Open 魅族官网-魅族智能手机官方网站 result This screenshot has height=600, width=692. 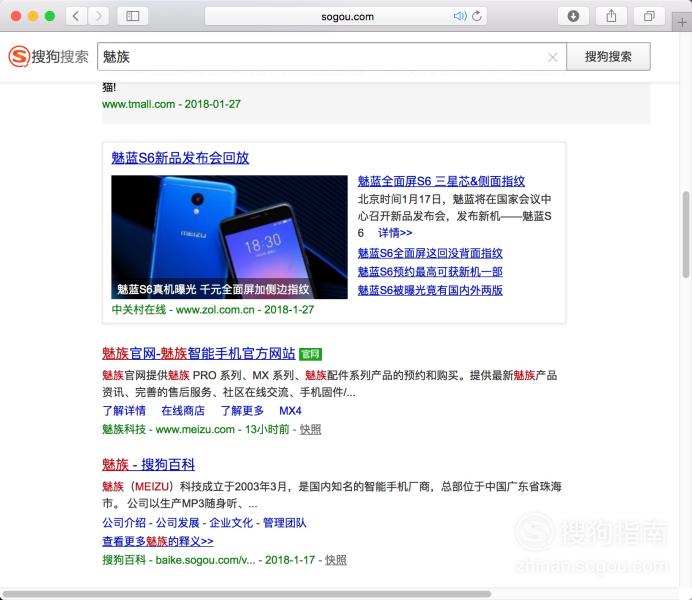199,353
